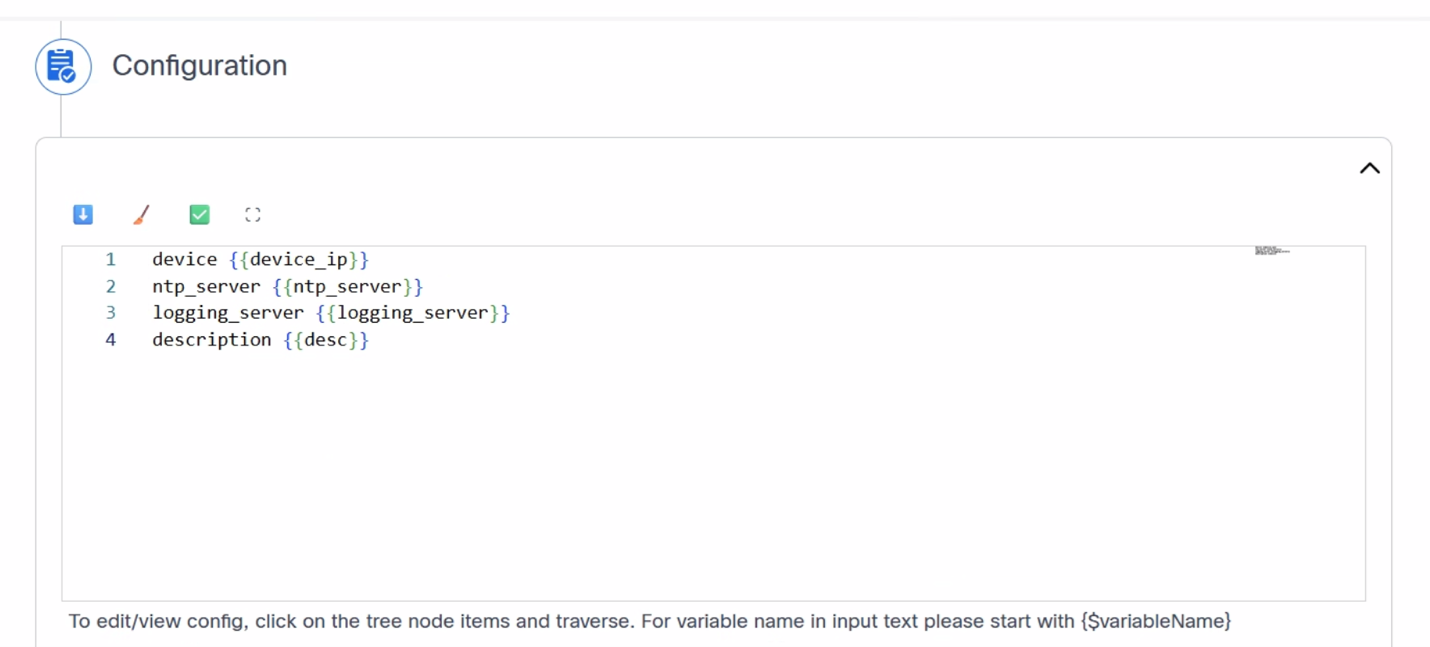Image resolution: width=1430 pixels, height=647 pixels.
Task: Click the fullscreen expand editor icon
Action: (x=253, y=214)
